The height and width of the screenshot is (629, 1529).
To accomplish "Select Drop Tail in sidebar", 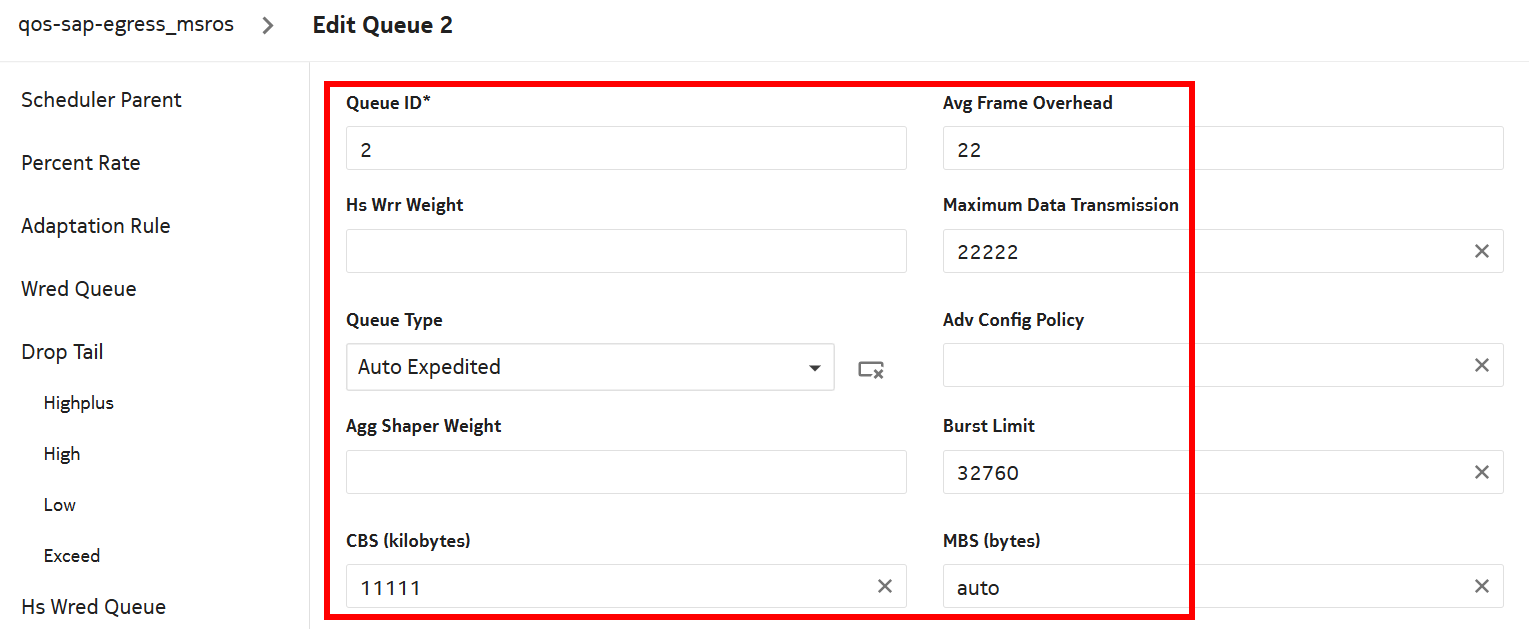I will point(62,352).
